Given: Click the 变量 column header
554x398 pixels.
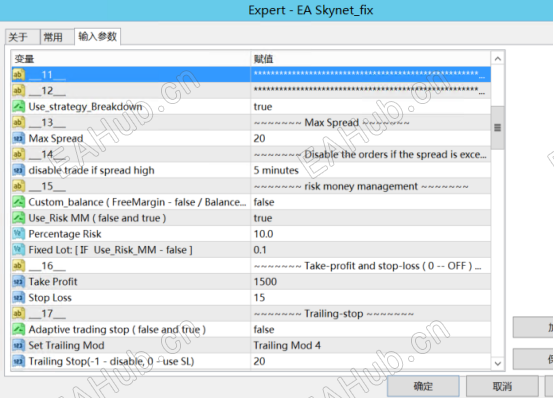Looking at the screenshot, I should [x=131, y=59].
